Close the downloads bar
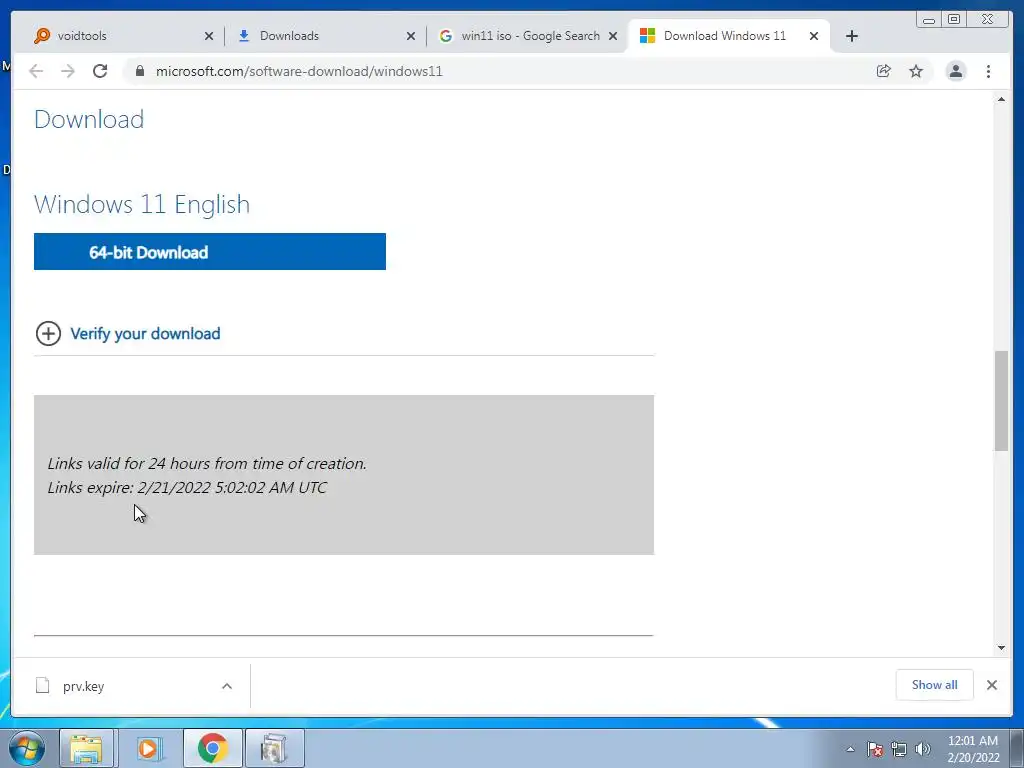Image resolution: width=1024 pixels, height=768 pixels. pos(992,685)
